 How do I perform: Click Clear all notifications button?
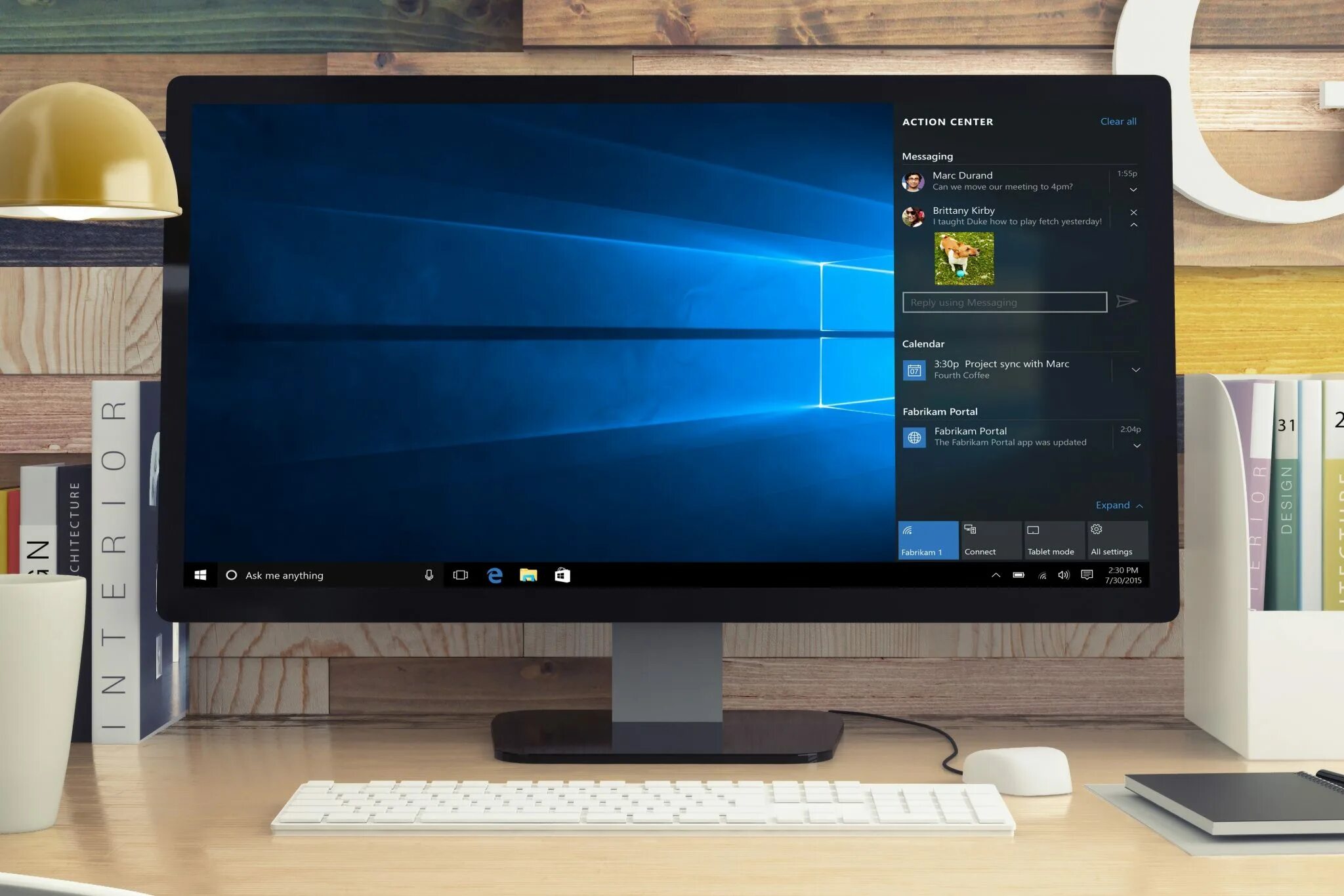pyautogui.click(x=1118, y=121)
